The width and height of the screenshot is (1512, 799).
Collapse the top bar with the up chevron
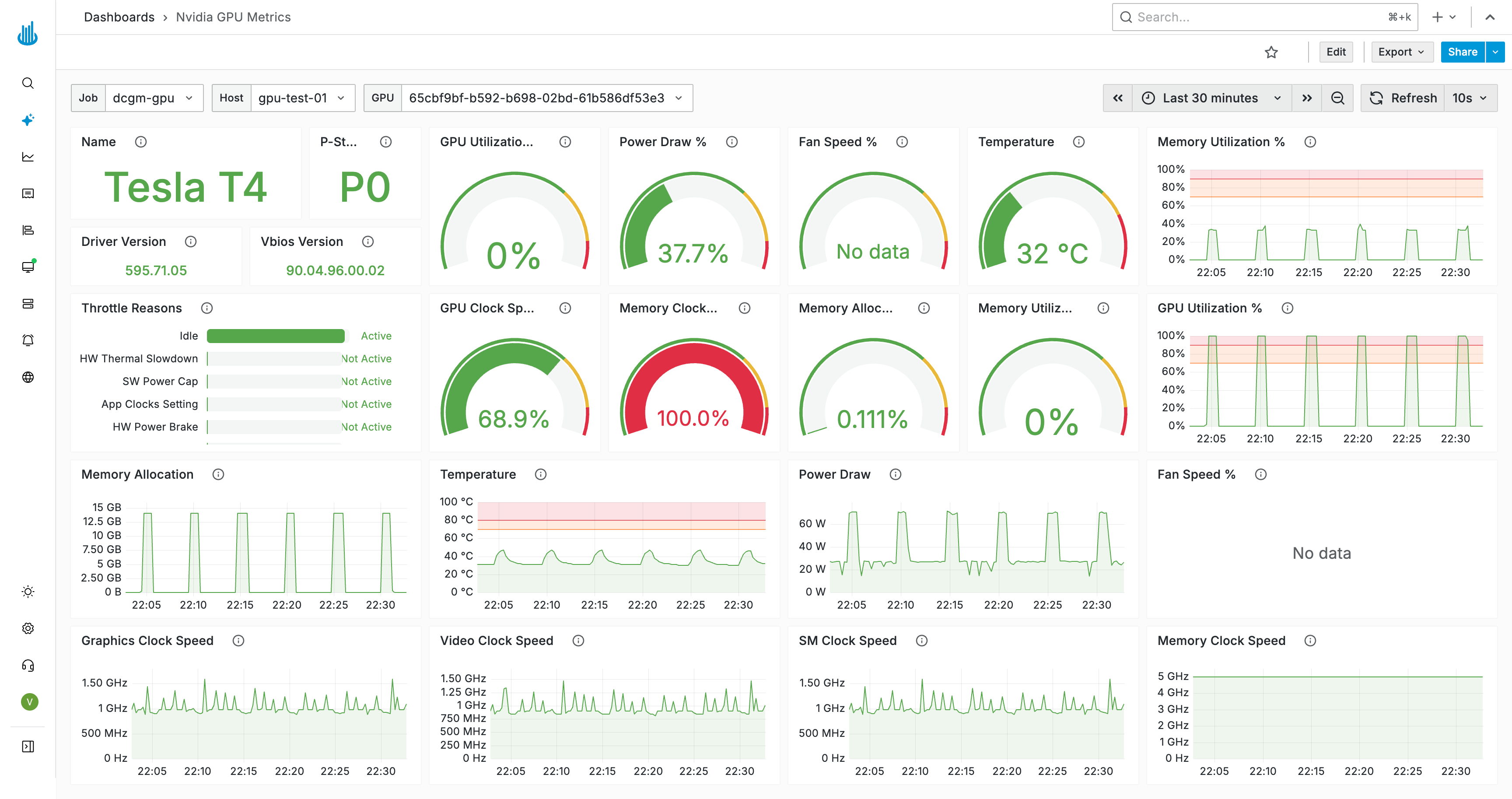coord(1490,17)
